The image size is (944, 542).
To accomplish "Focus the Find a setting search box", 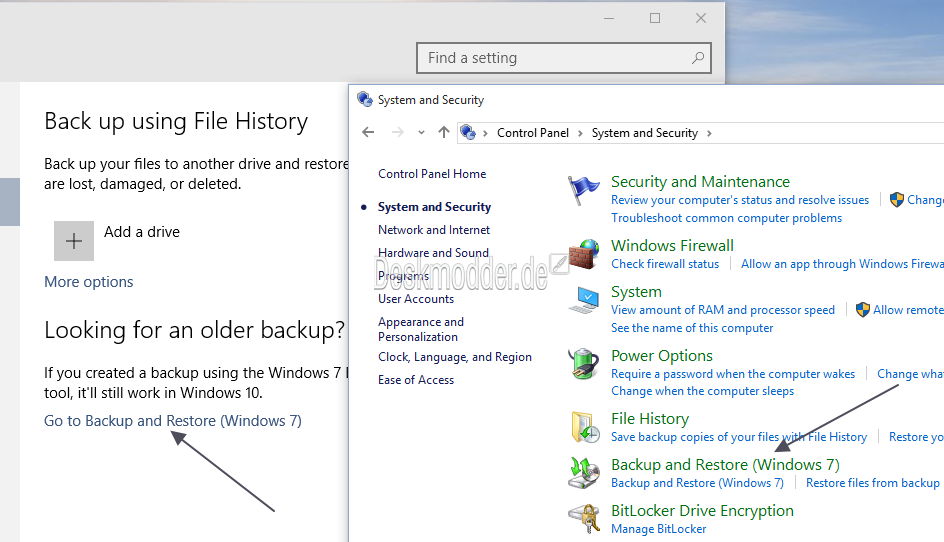I will [564, 58].
